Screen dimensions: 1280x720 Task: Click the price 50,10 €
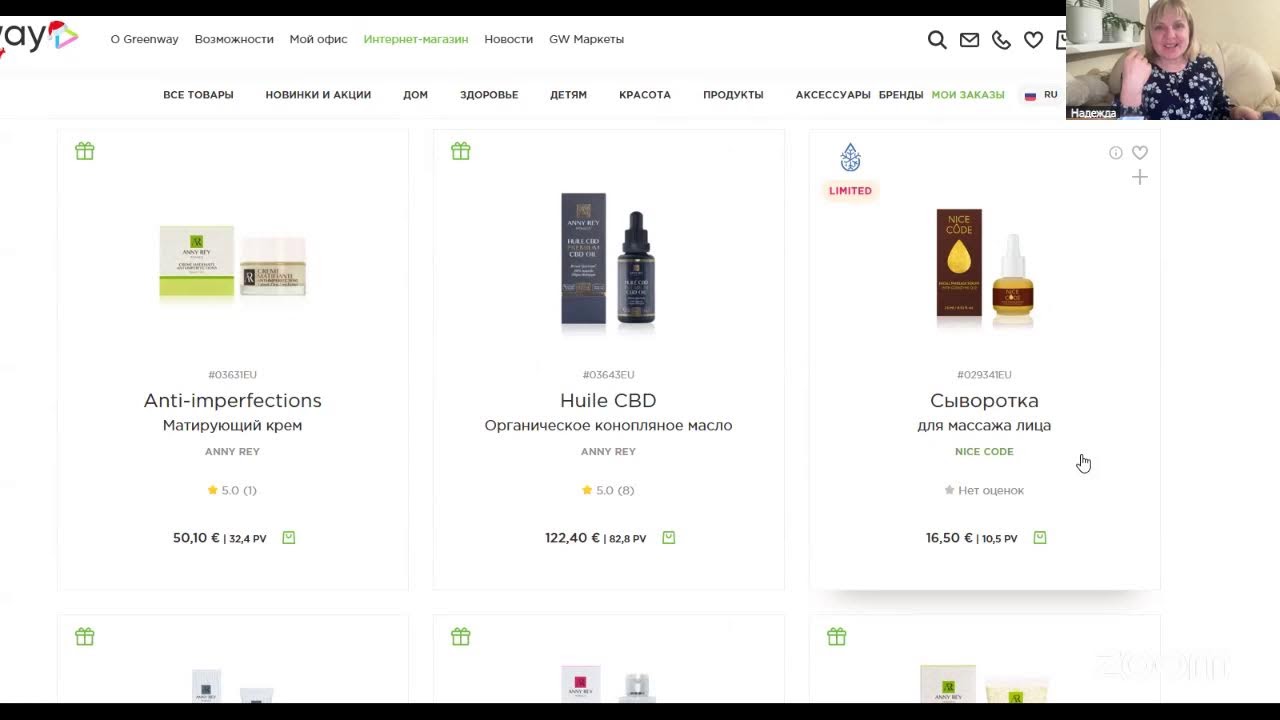click(x=196, y=538)
